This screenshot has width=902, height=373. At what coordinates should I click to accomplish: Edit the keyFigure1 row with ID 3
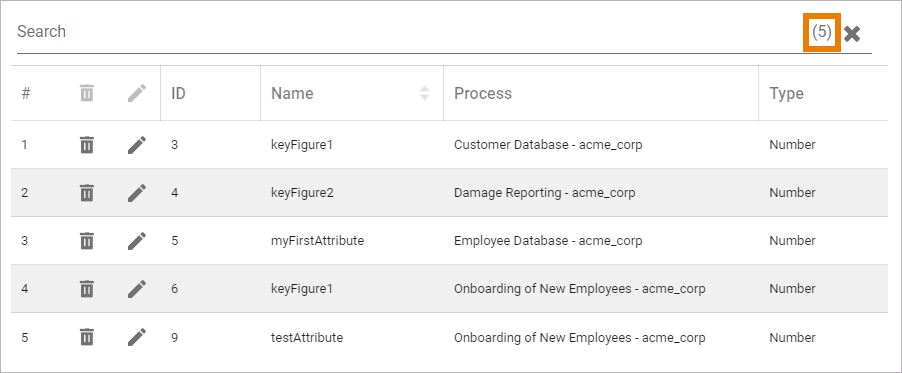point(137,144)
